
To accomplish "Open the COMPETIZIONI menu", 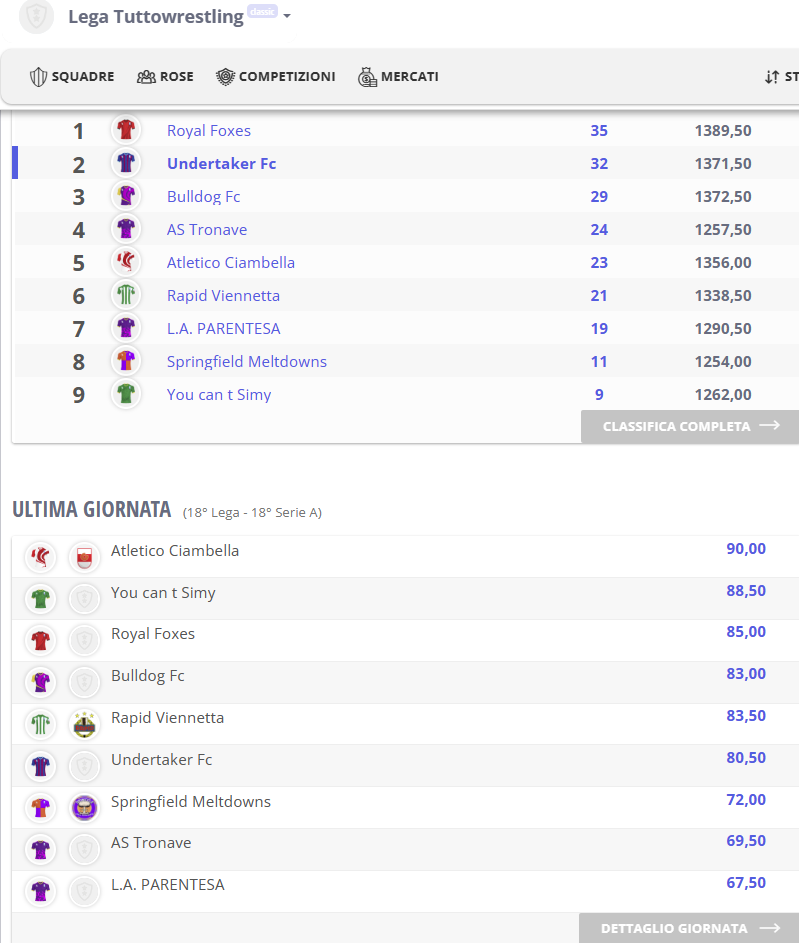I will tap(276, 77).
